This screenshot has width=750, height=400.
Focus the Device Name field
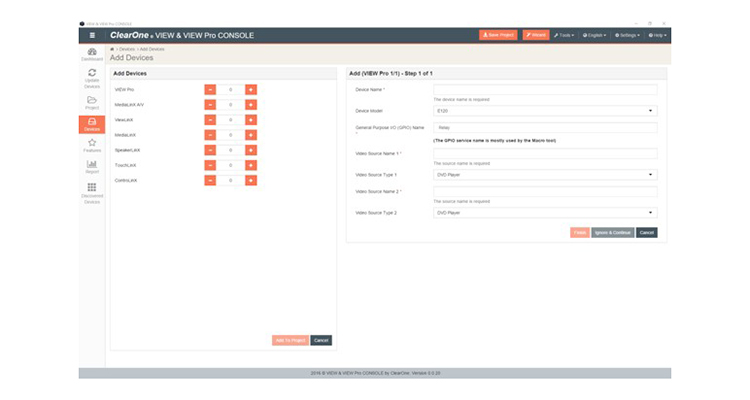click(545, 89)
